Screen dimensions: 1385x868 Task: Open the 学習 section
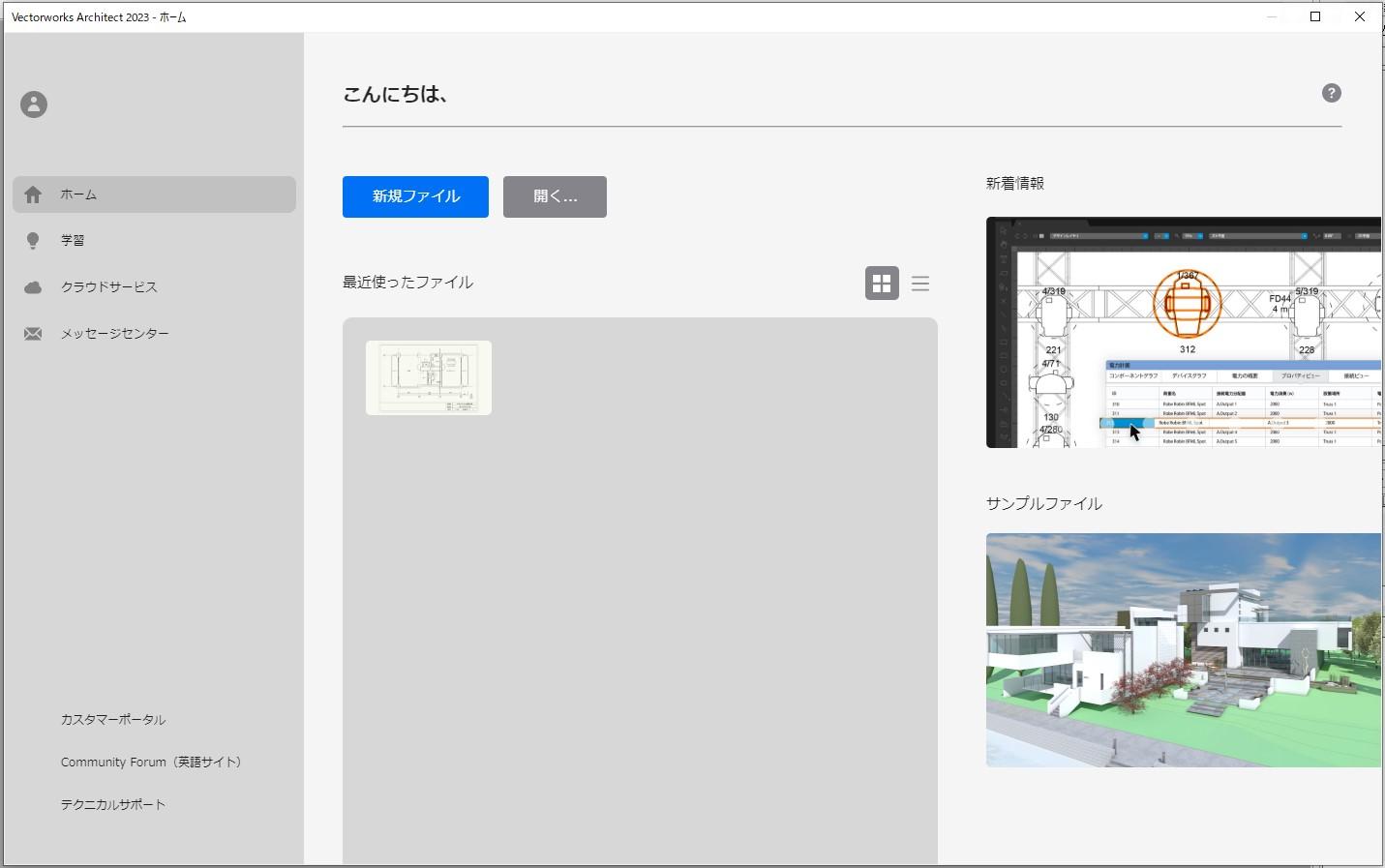73,241
